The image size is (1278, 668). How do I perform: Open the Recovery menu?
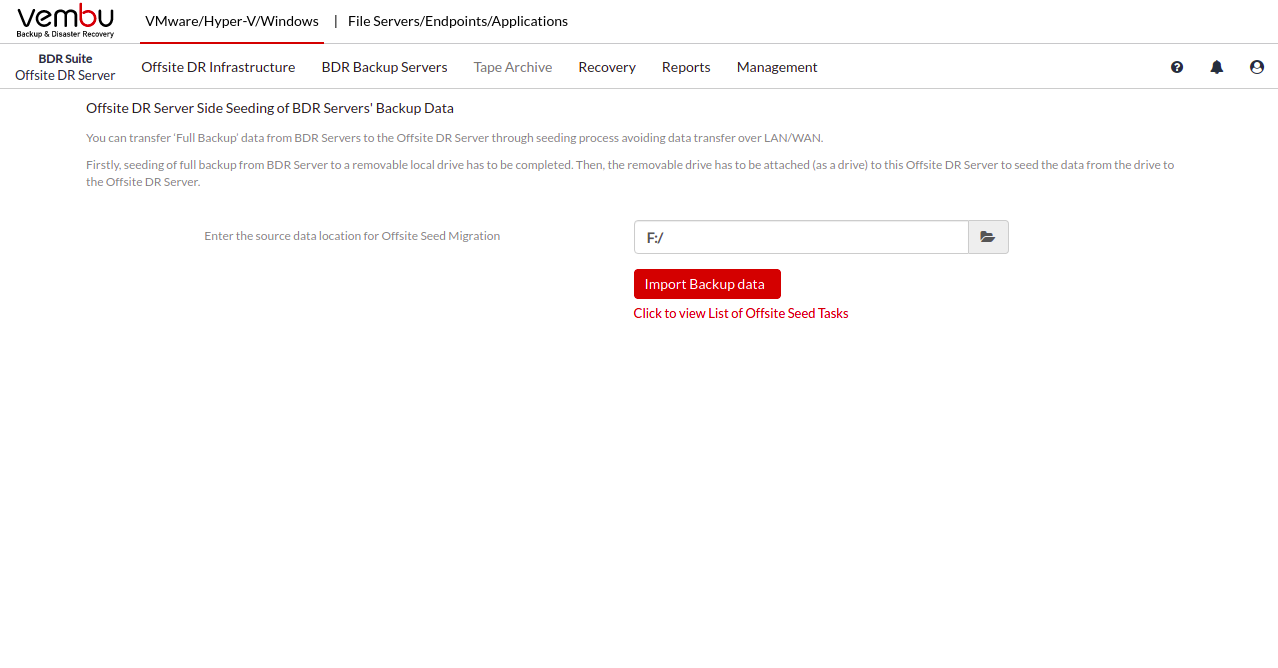(x=607, y=67)
